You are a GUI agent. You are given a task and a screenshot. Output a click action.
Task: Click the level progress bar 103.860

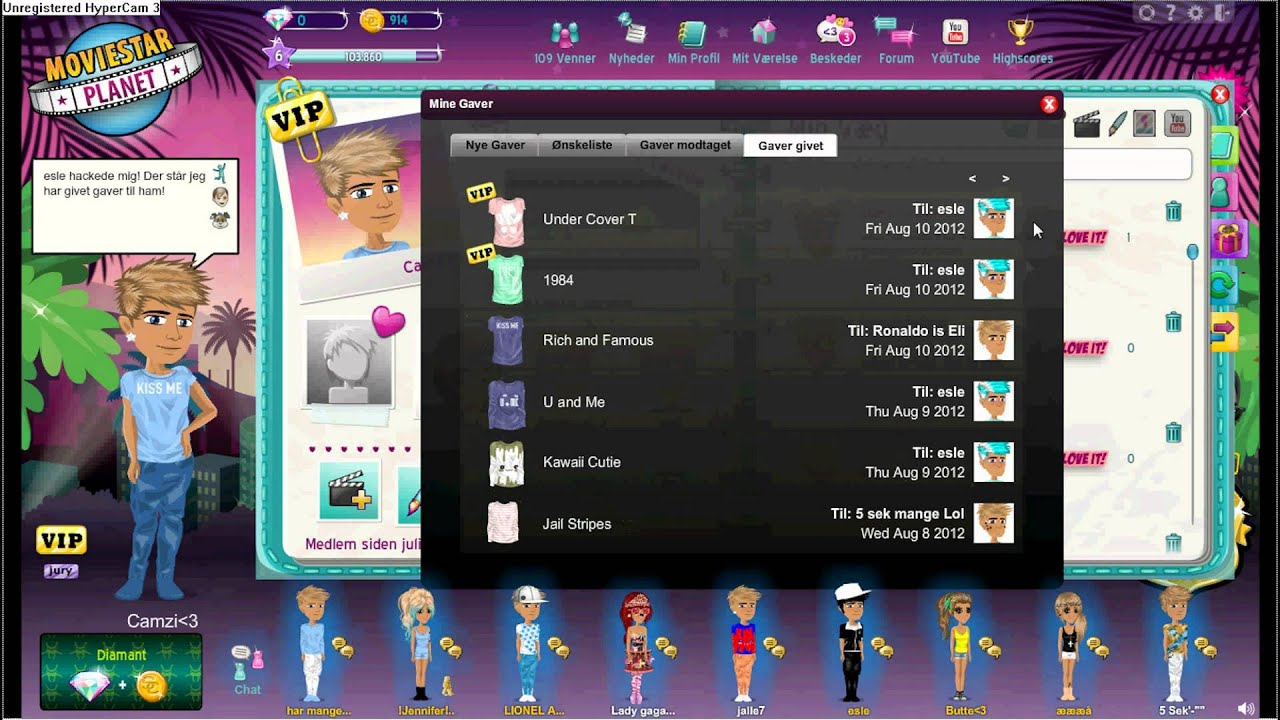[x=365, y=57]
